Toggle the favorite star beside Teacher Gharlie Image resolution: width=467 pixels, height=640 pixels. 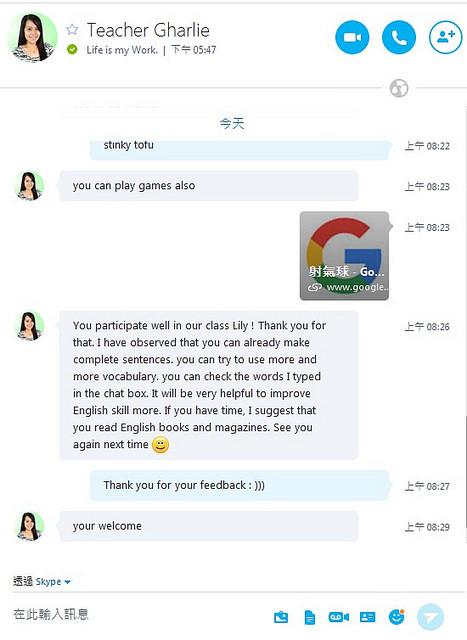(x=72, y=29)
